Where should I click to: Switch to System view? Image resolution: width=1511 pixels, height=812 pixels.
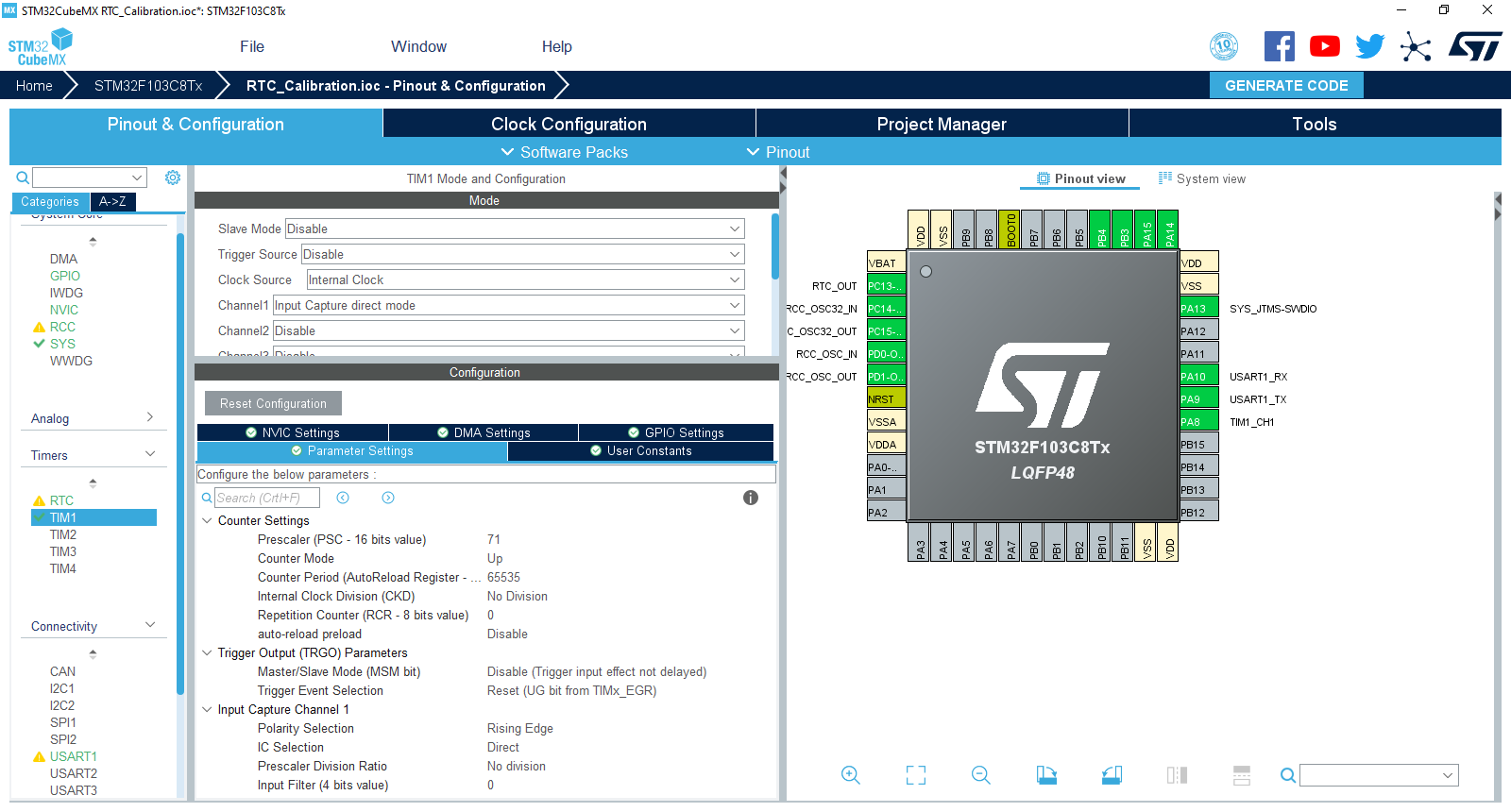pyautogui.click(x=1202, y=178)
